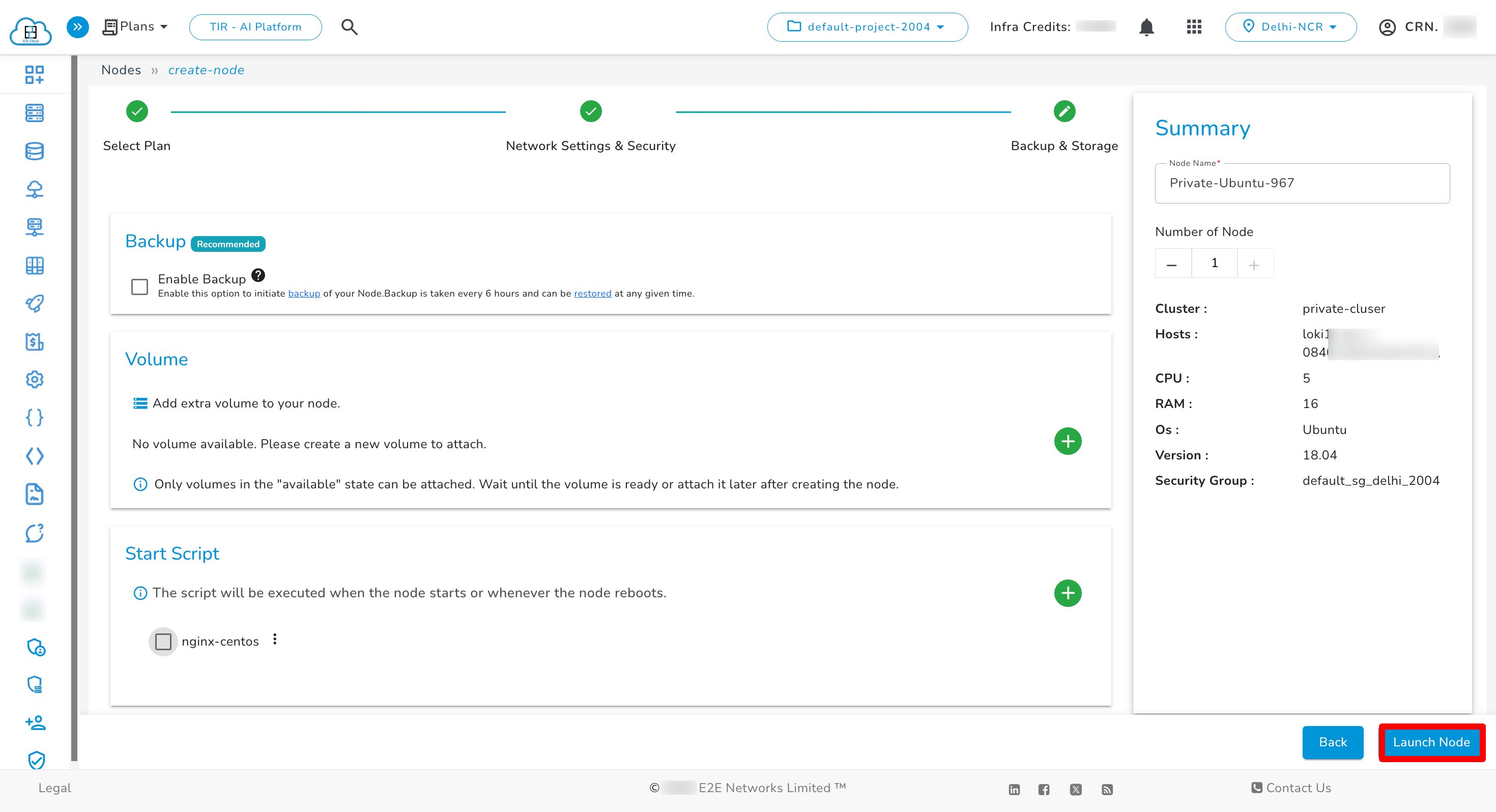Go to Select Plan step
The width and height of the screenshot is (1496, 812).
coord(137,111)
